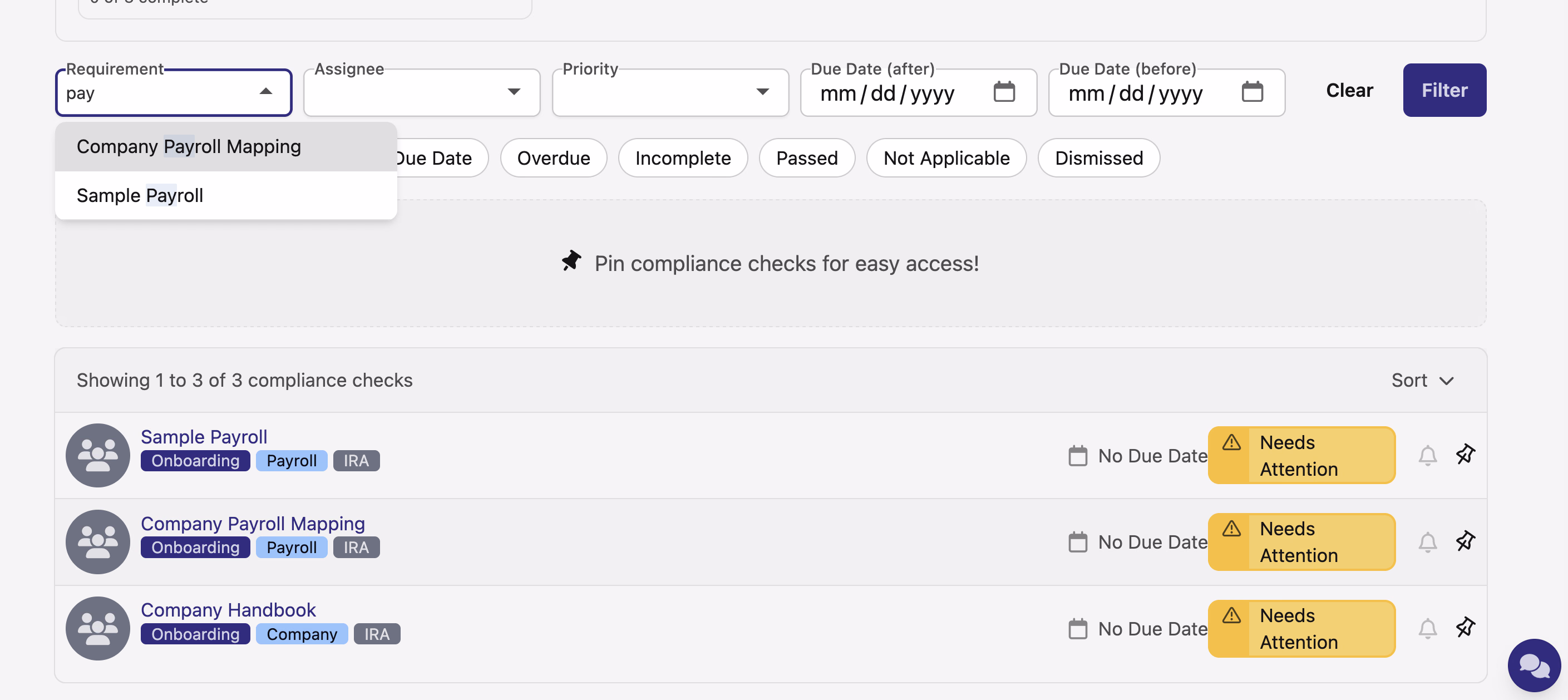Toggle the Due Date filter chip
1568x700 pixels.
[442, 158]
